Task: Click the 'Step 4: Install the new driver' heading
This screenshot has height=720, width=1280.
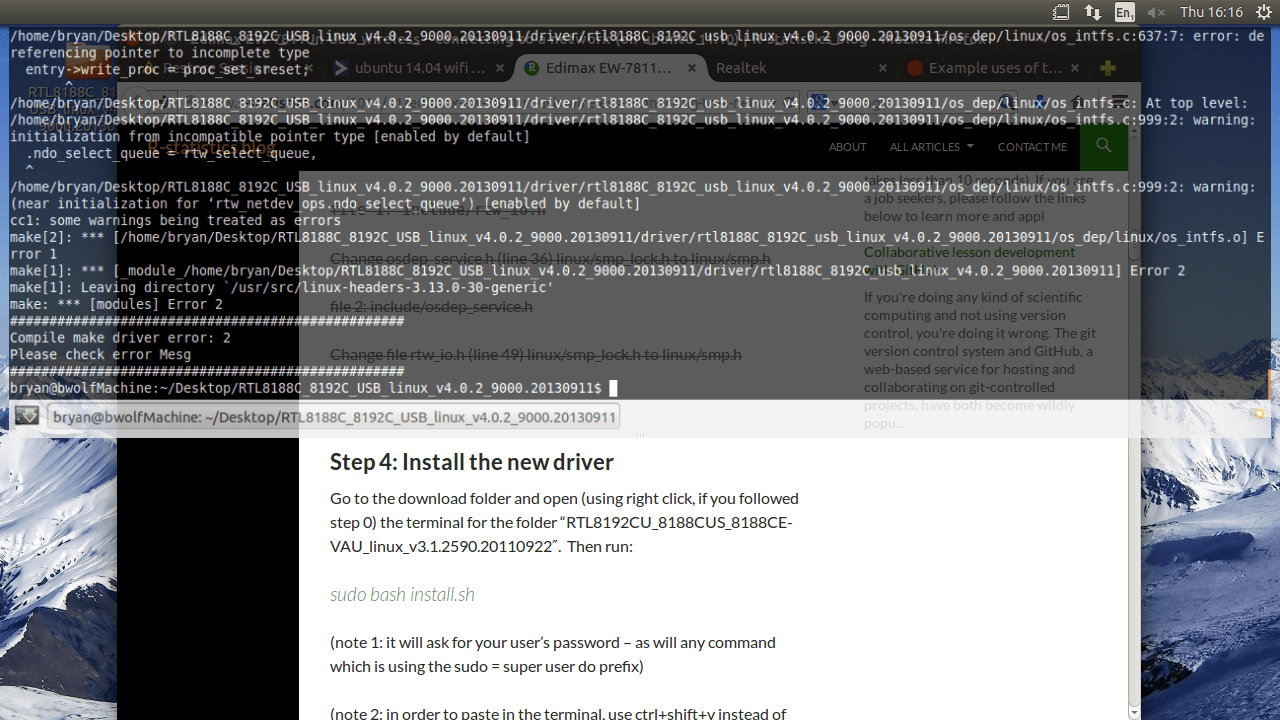Action: tap(471, 462)
